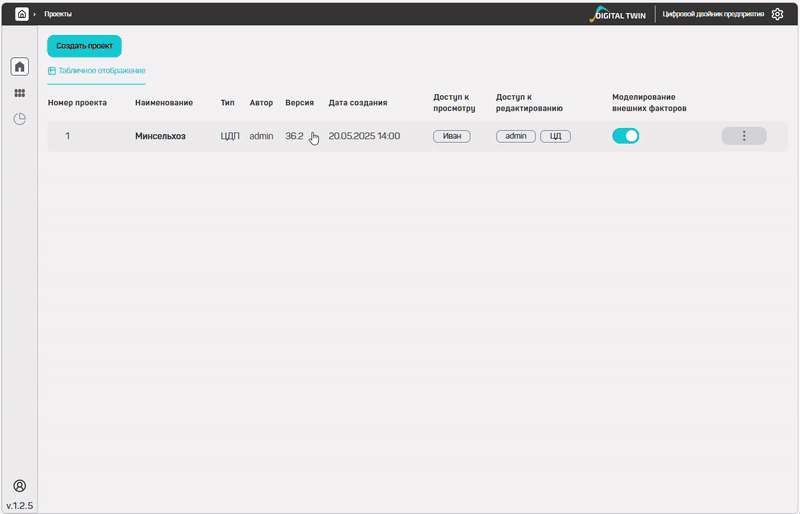The width and height of the screenshot is (800, 514).
Task: Open the home page from left sidebar
Action: [19, 67]
